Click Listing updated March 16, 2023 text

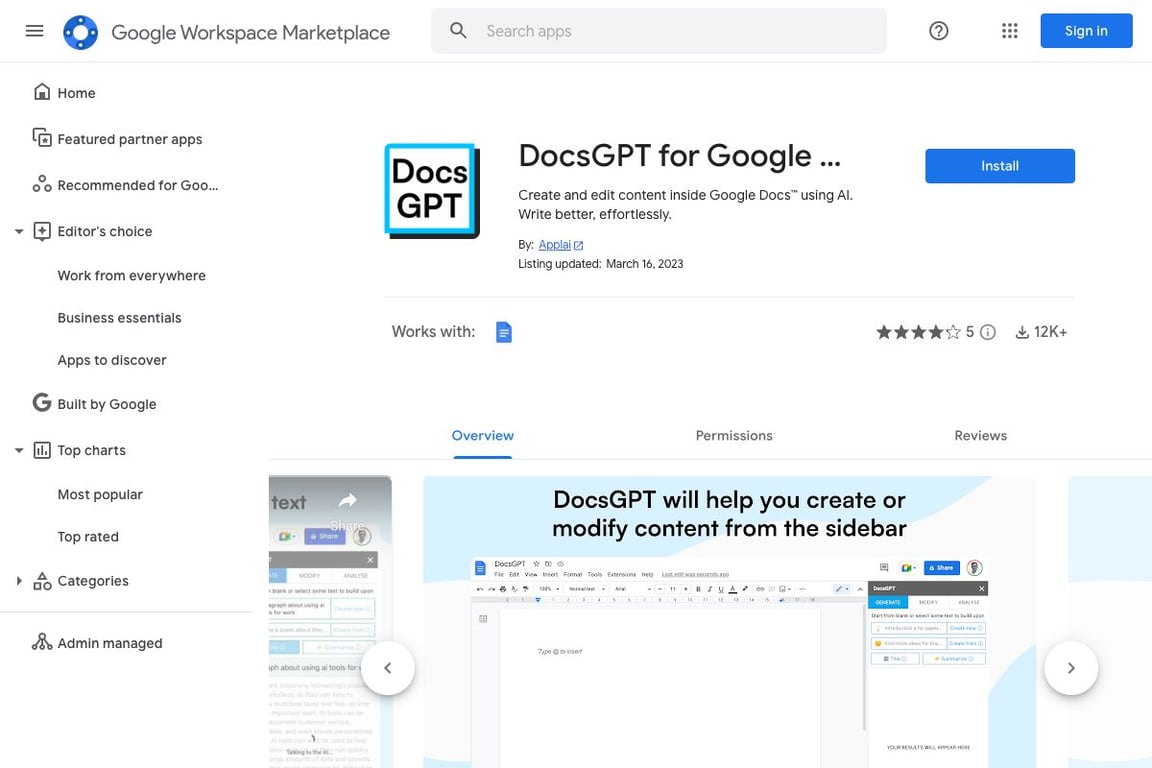(600, 264)
